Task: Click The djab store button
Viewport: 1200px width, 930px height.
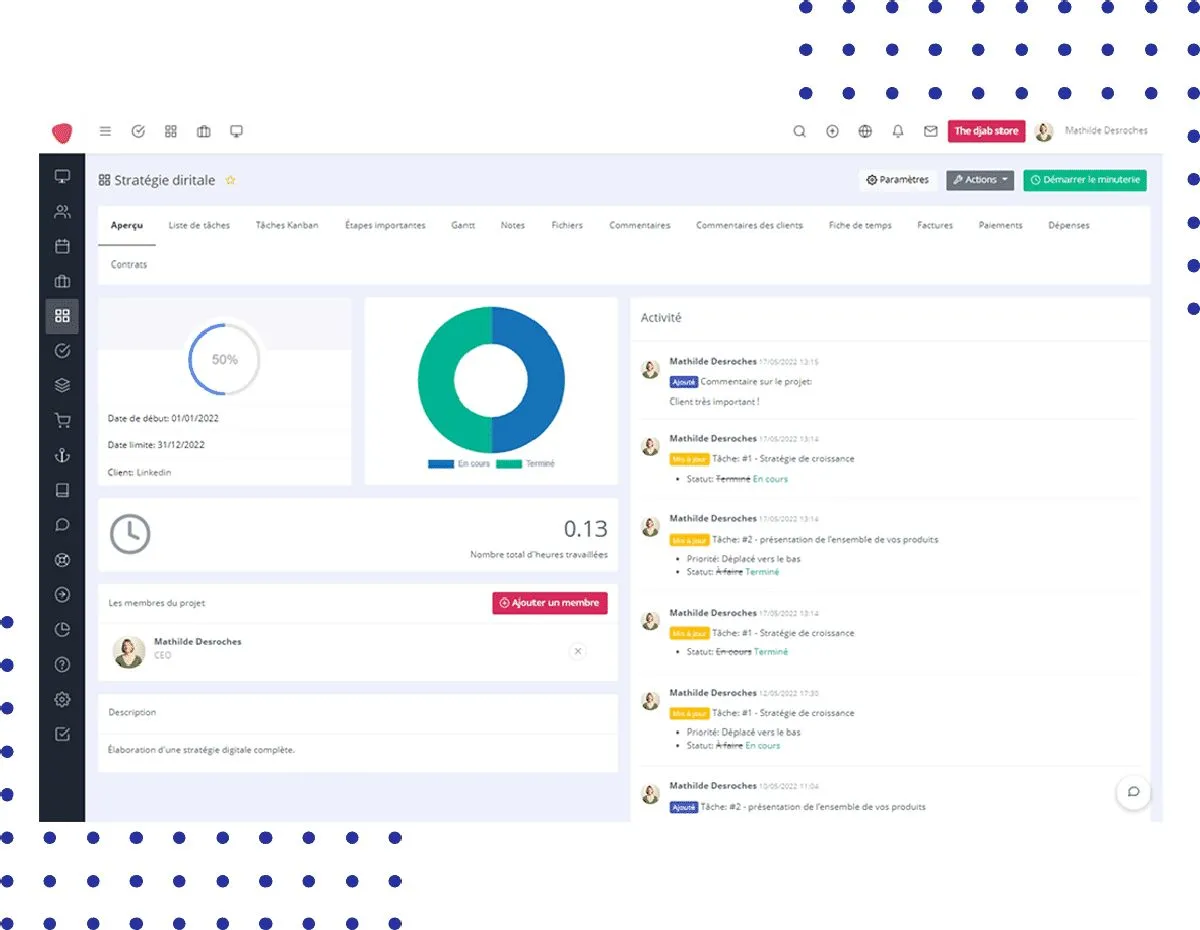Action: tap(986, 131)
